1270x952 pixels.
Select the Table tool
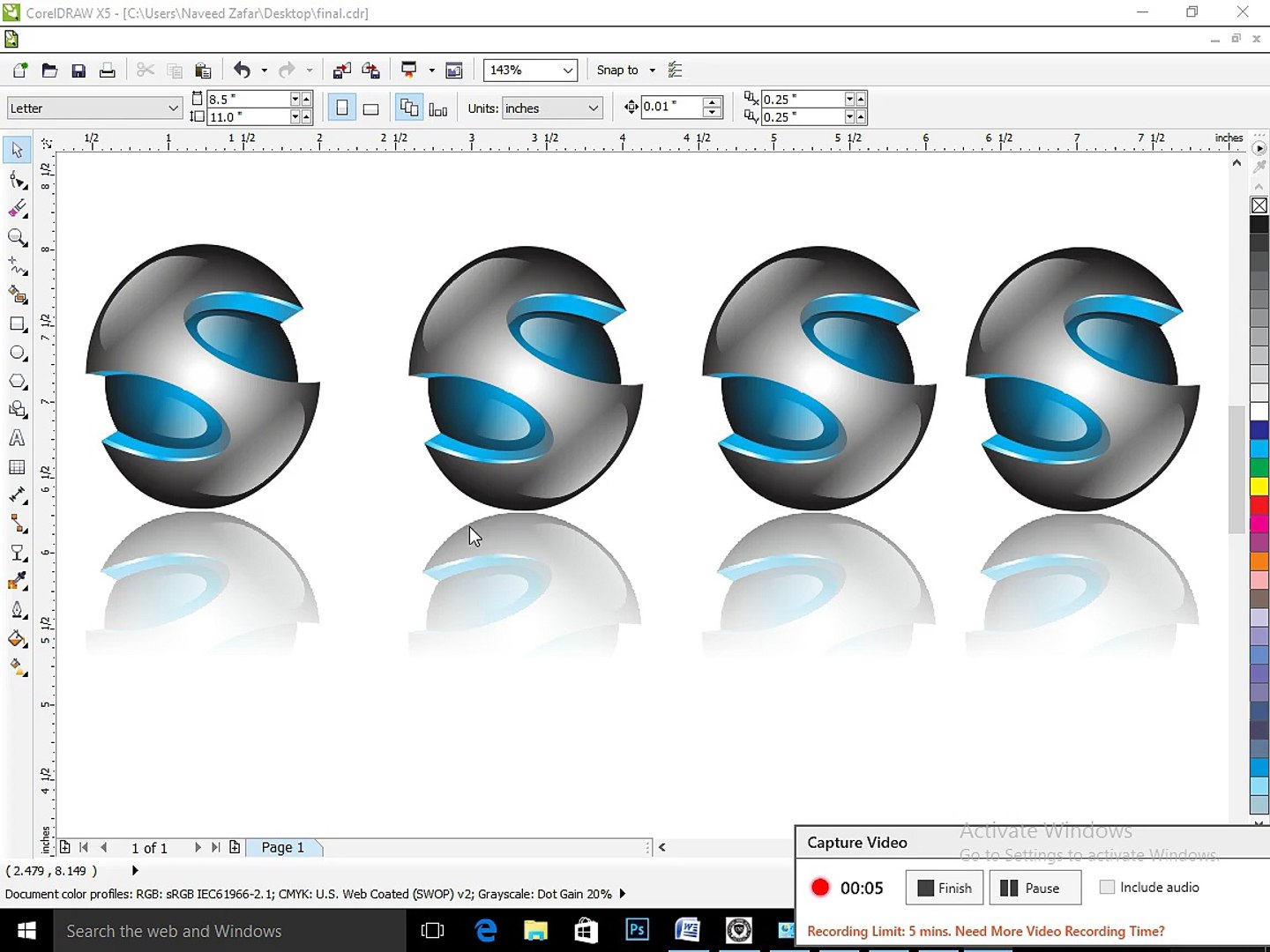[17, 467]
